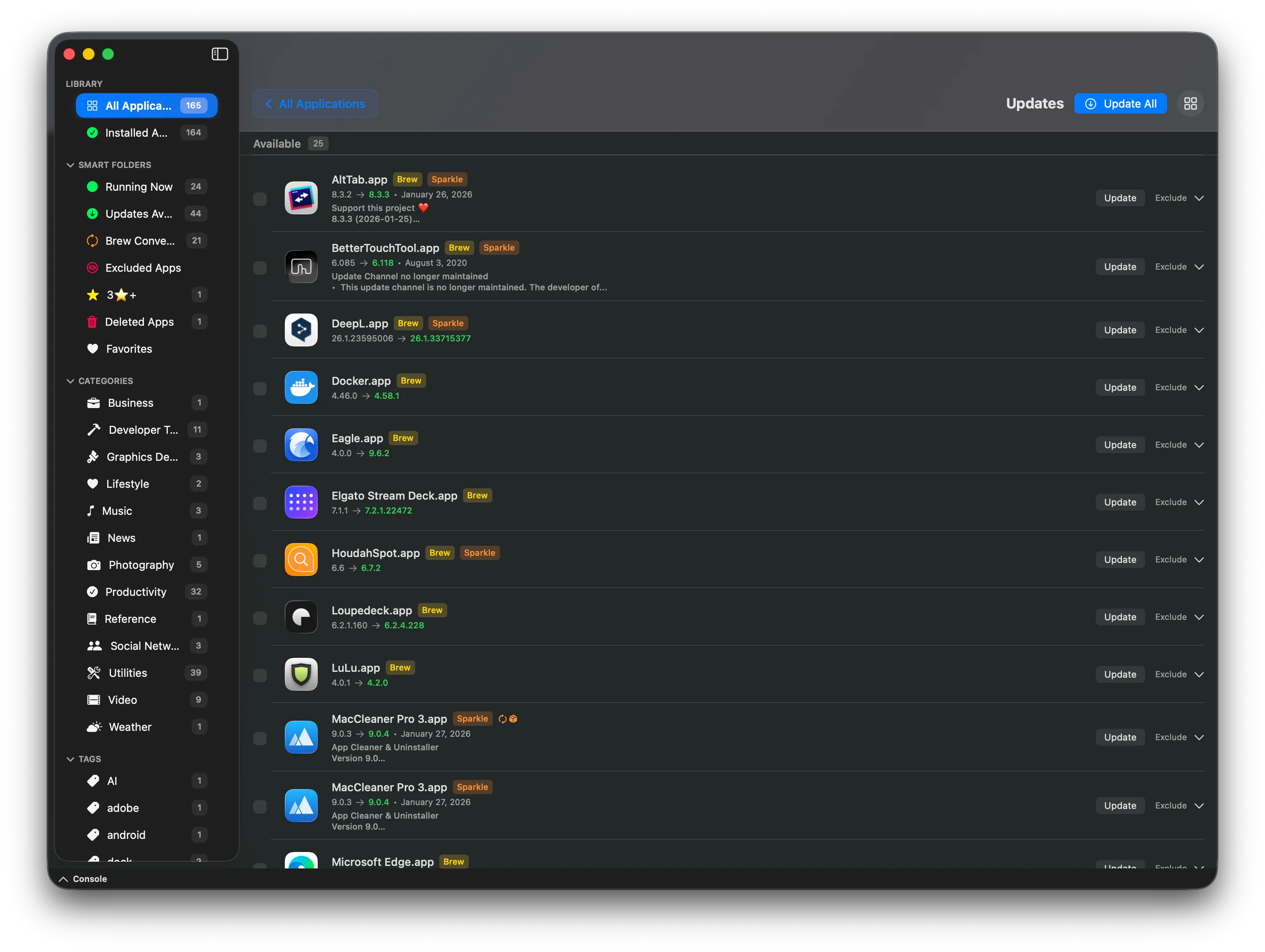This screenshot has width=1265, height=952.
Task: Open Developer Tools category
Action: [146, 430]
